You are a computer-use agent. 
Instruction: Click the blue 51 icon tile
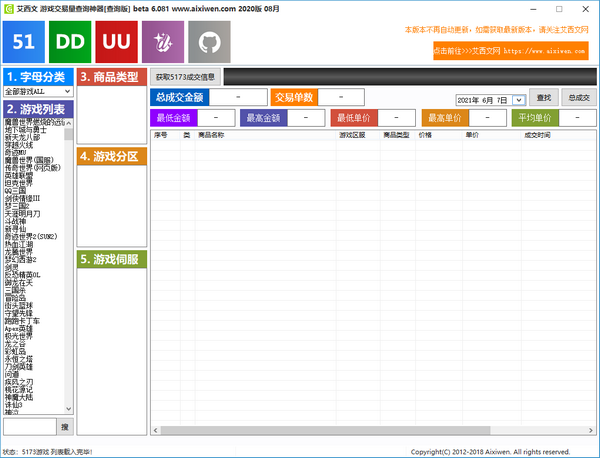pyautogui.click(x=24, y=42)
